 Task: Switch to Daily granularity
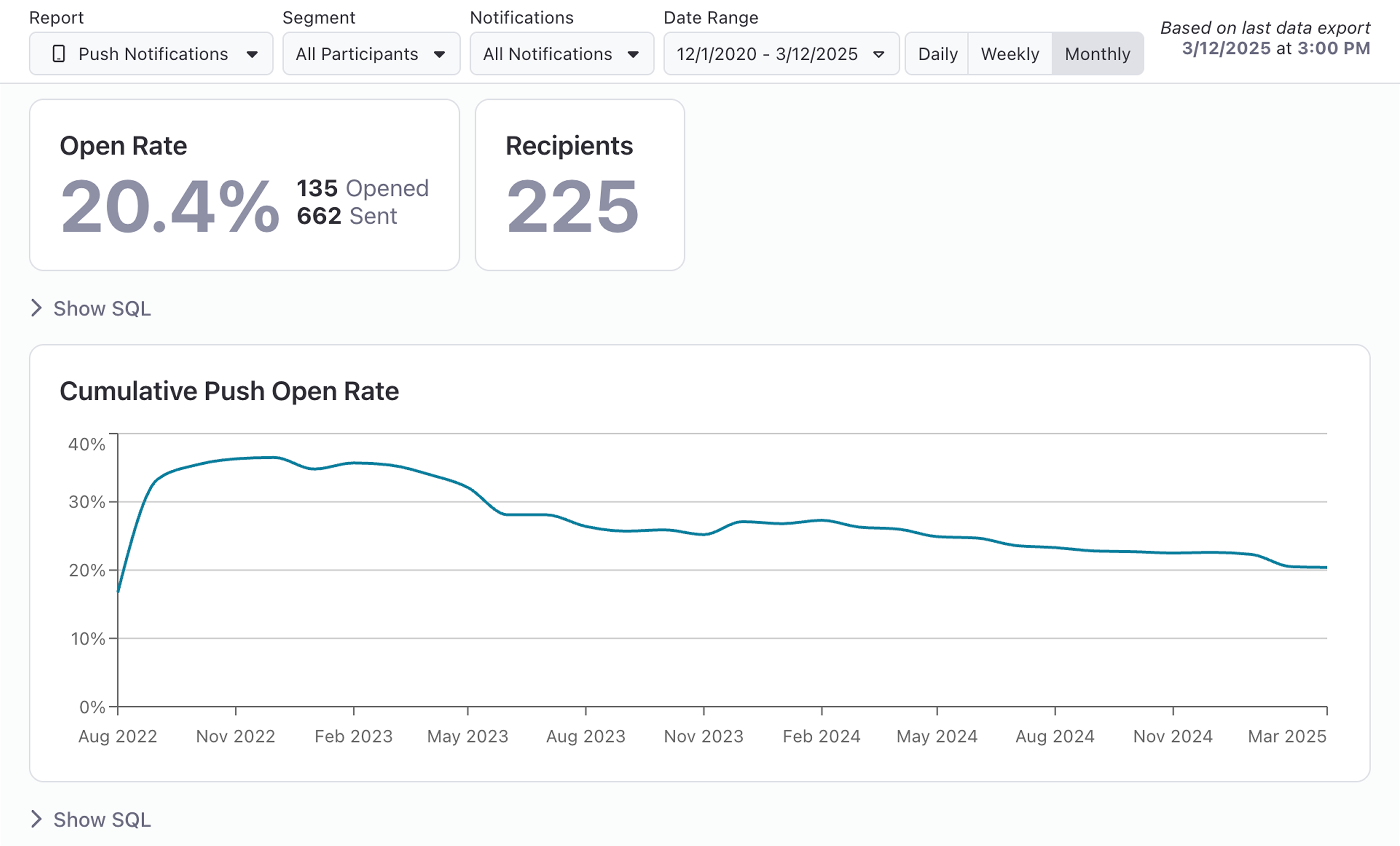tap(937, 54)
